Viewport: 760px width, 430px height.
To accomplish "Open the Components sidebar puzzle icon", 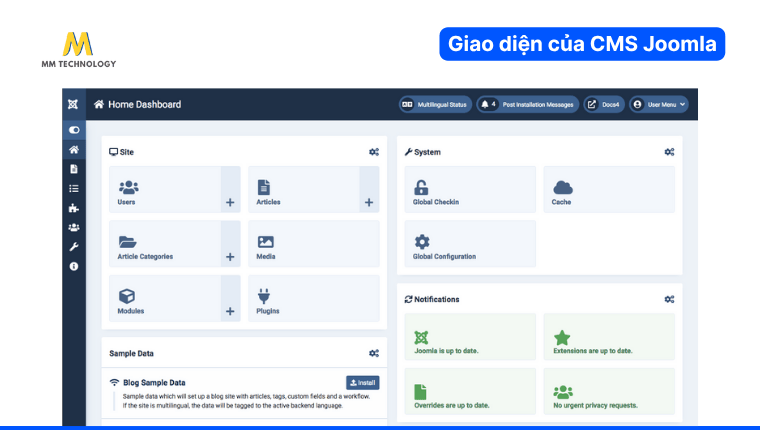I will (74, 208).
